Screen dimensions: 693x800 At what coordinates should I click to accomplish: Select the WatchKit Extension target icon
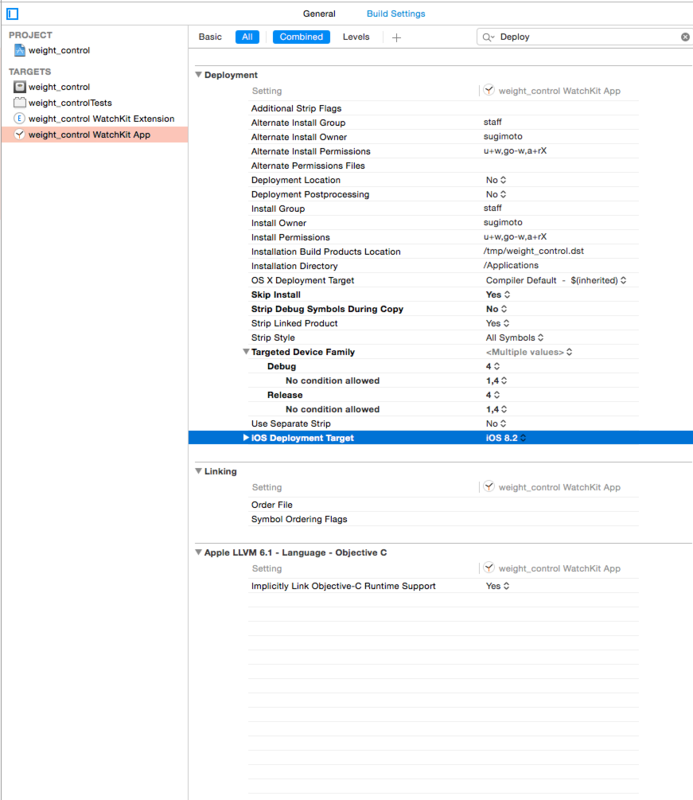[19, 118]
